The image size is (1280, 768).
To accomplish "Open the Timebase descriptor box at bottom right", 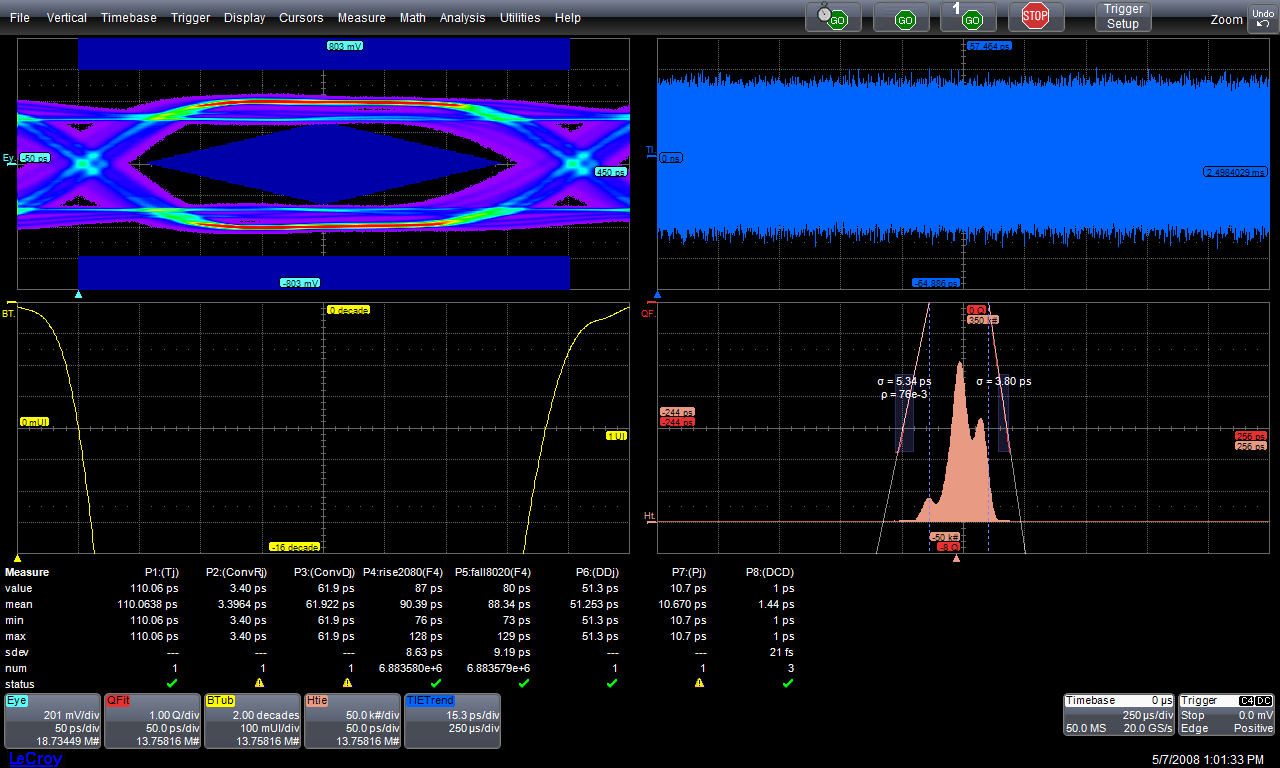I will [x=1119, y=715].
